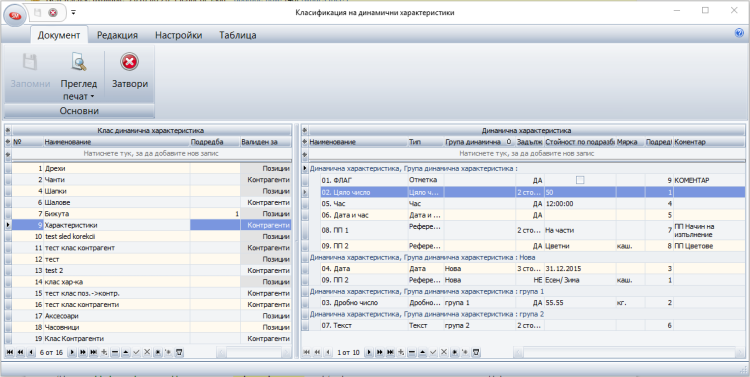750x377 pixels.
Task: Delete record using left class navigator minus
Action: [x=115, y=353]
